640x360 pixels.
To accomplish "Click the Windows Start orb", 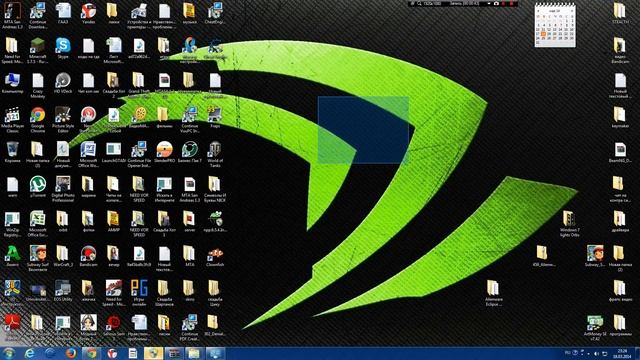I will (9, 353).
